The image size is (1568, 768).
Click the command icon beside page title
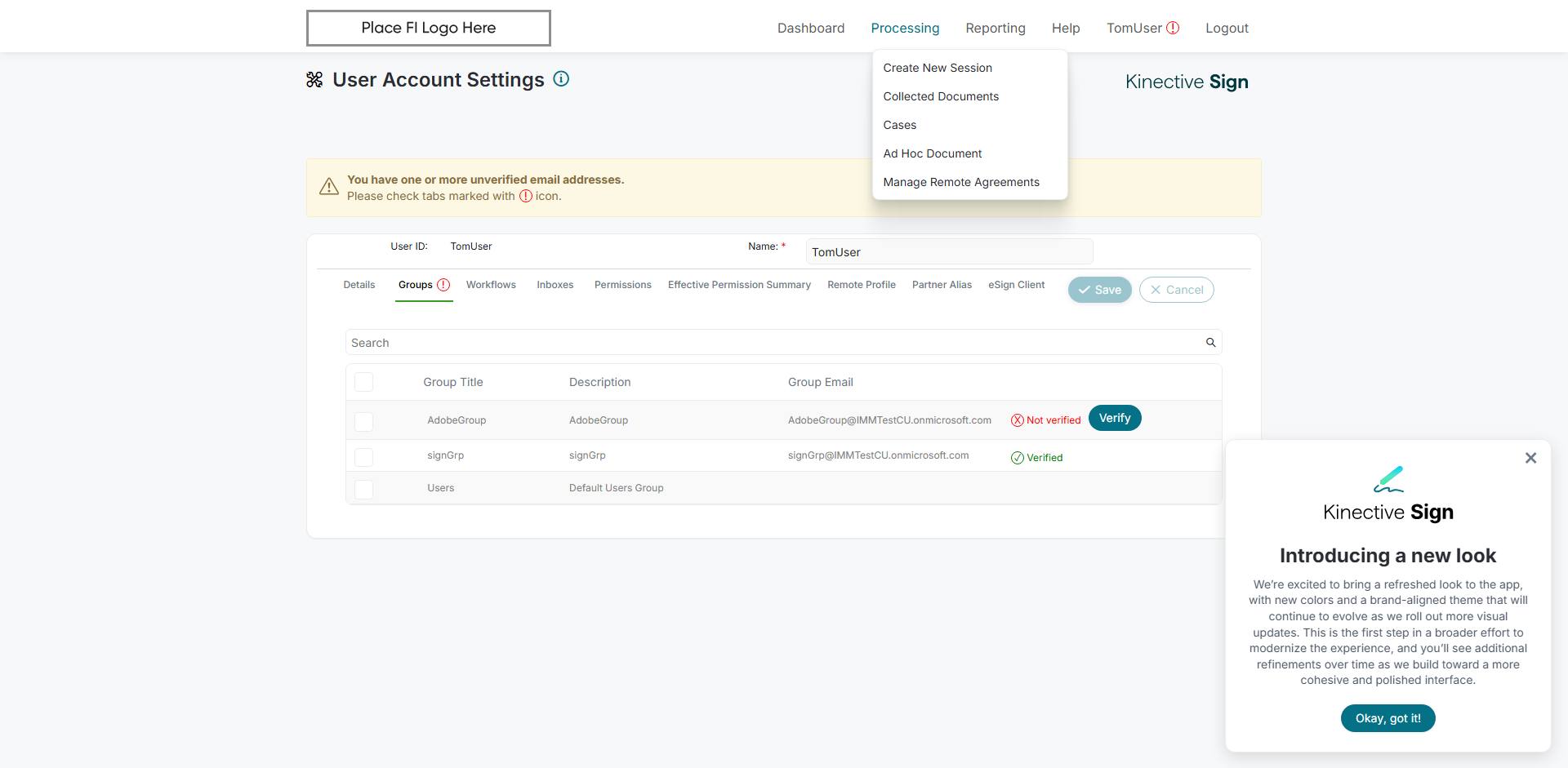(314, 80)
